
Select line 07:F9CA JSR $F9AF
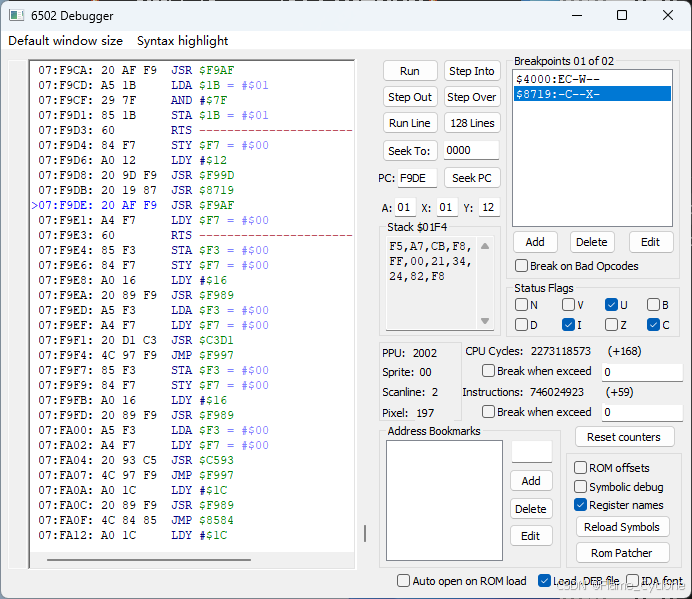(x=192, y=70)
